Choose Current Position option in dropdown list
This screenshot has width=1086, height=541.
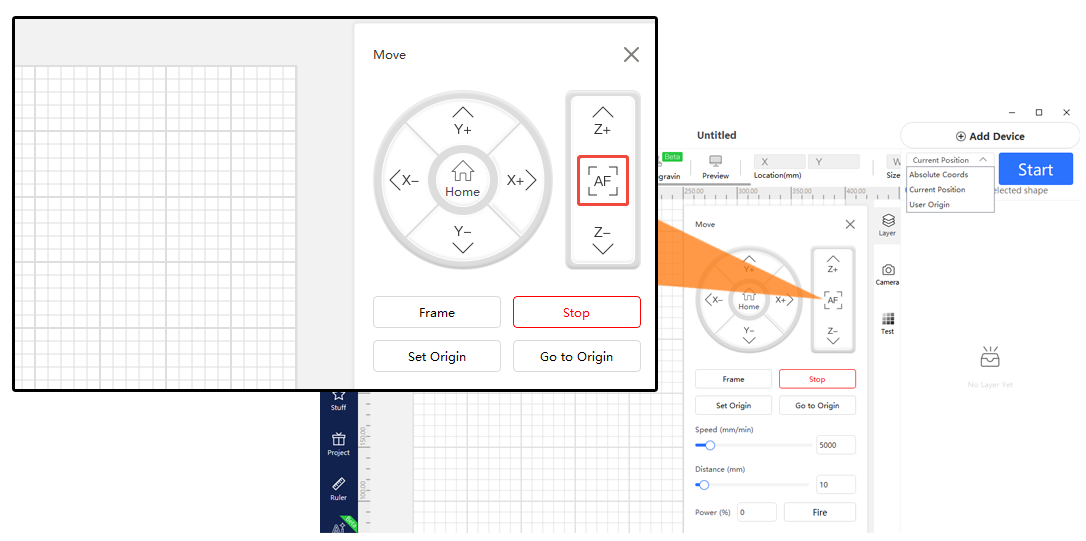click(950, 190)
